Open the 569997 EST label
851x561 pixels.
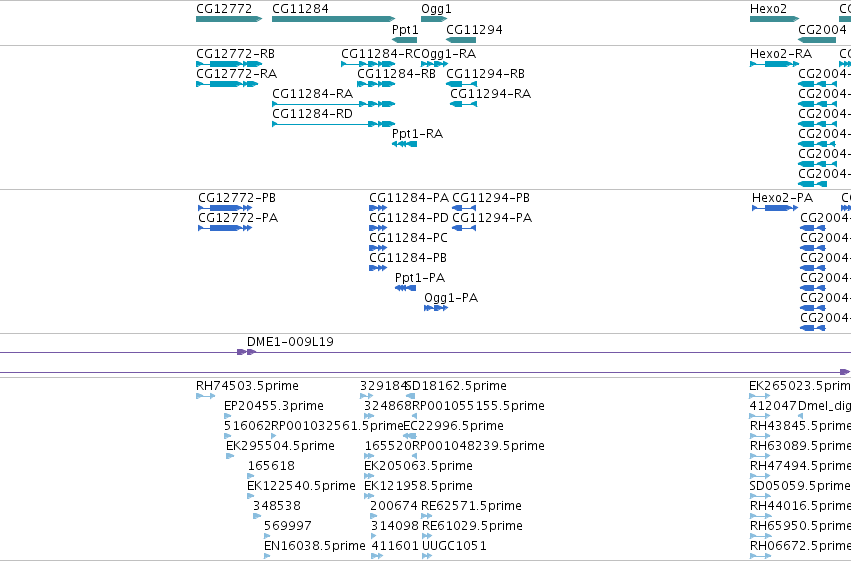point(288,526)
